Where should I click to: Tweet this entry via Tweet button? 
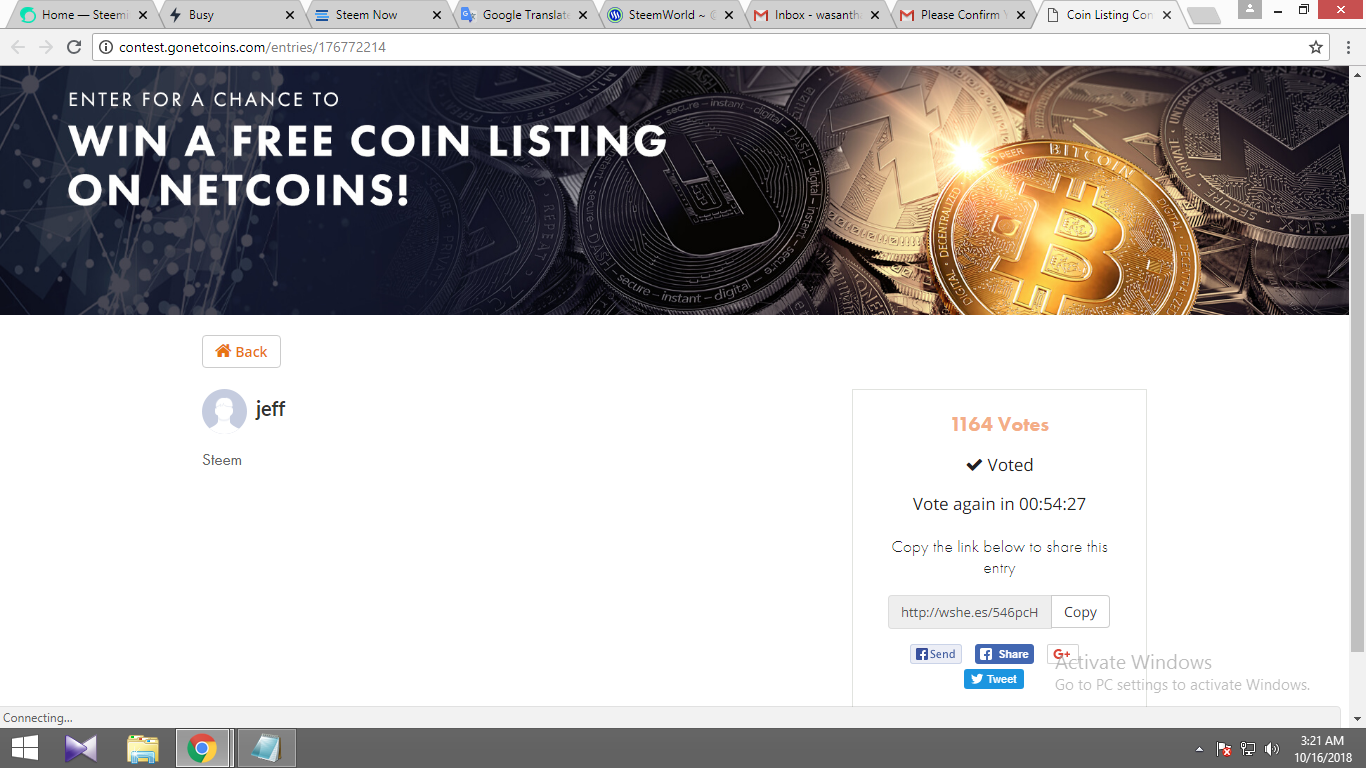tap(994, 679)
